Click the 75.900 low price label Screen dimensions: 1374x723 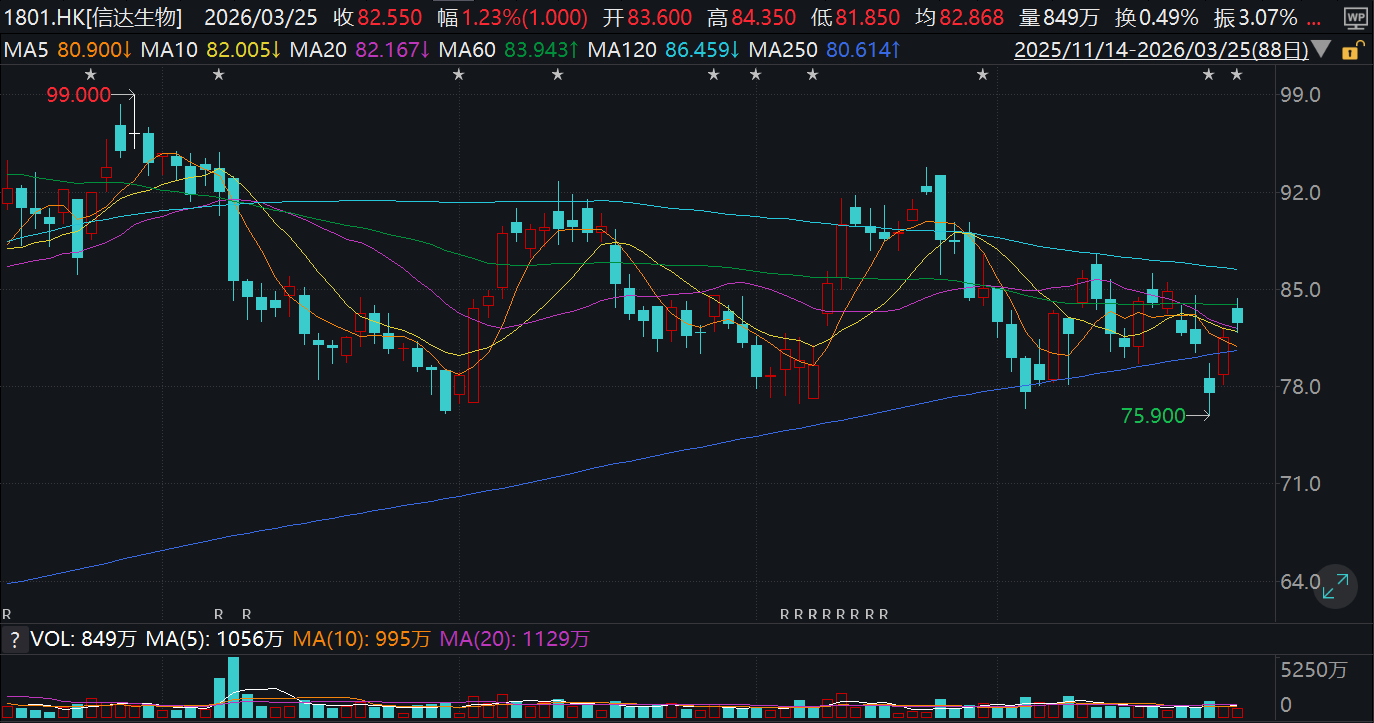point(1153,416)
